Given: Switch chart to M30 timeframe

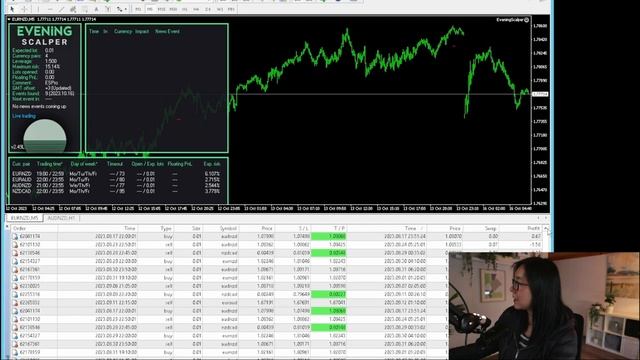Looking at the screenshot, I should [x=173, y=9].
